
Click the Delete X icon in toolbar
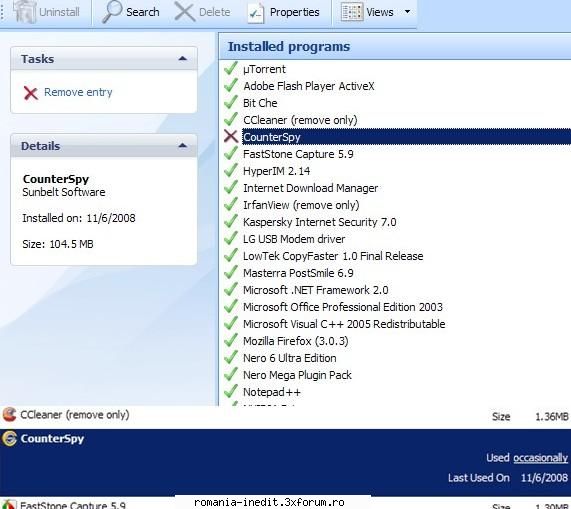coord(185,12)
